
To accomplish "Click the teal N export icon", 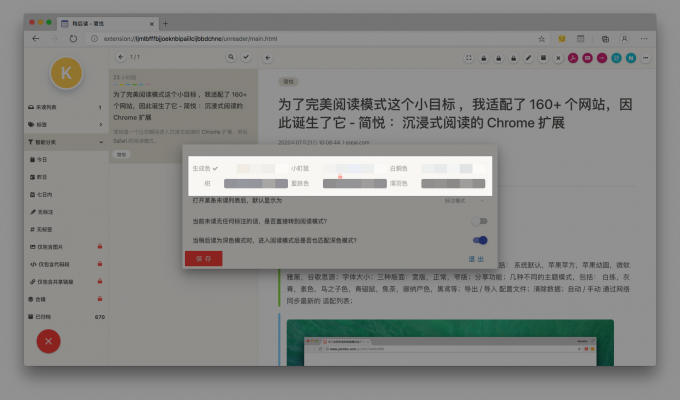I will click(x=631, y=58).
